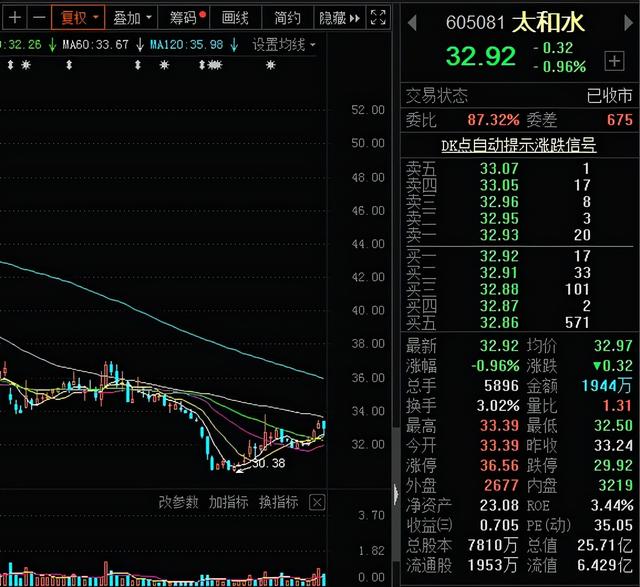Open the 复权 dropdown

[78, 18]
